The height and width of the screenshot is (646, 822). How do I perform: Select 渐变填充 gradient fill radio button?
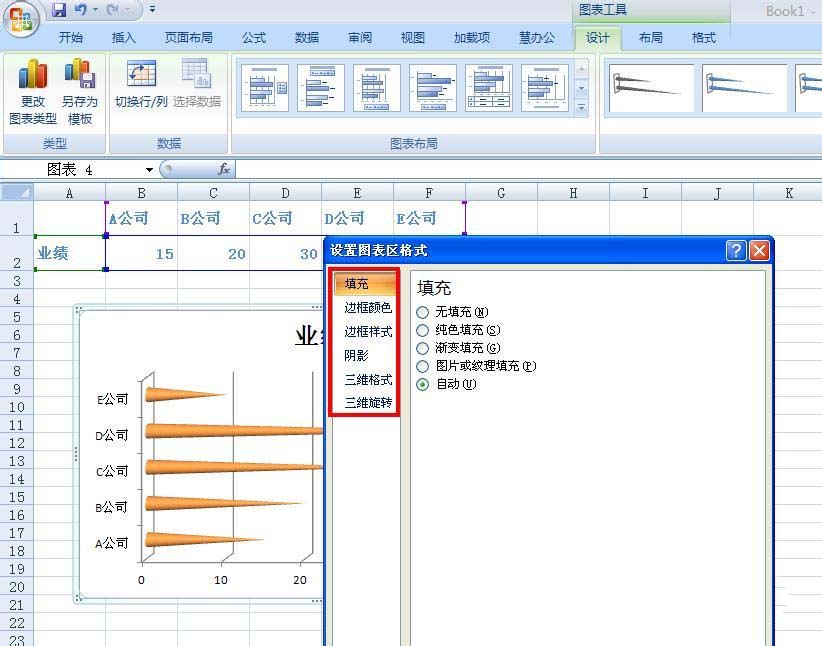(x=423, y=348)
